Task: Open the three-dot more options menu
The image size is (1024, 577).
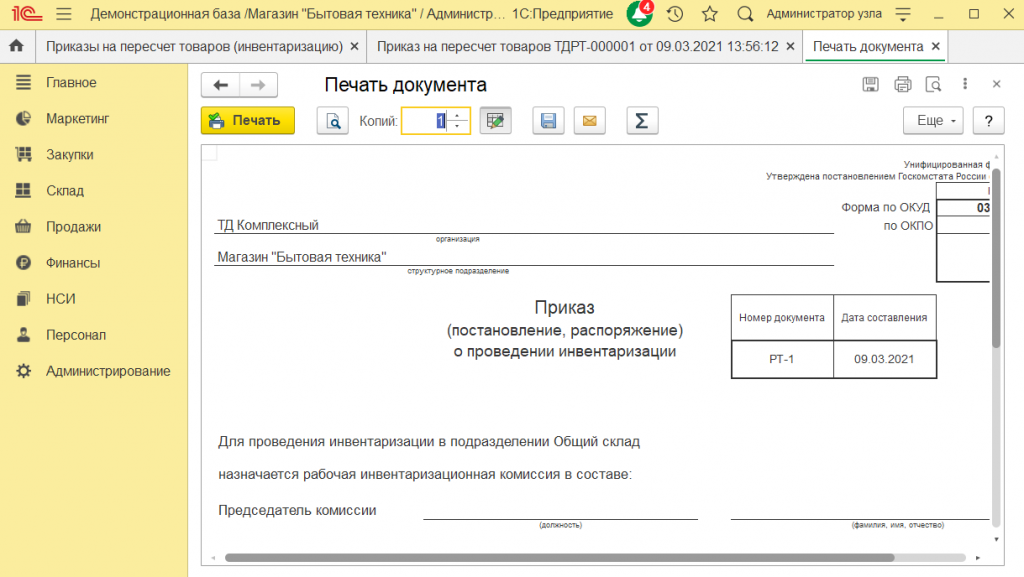Action: point(965,84)
